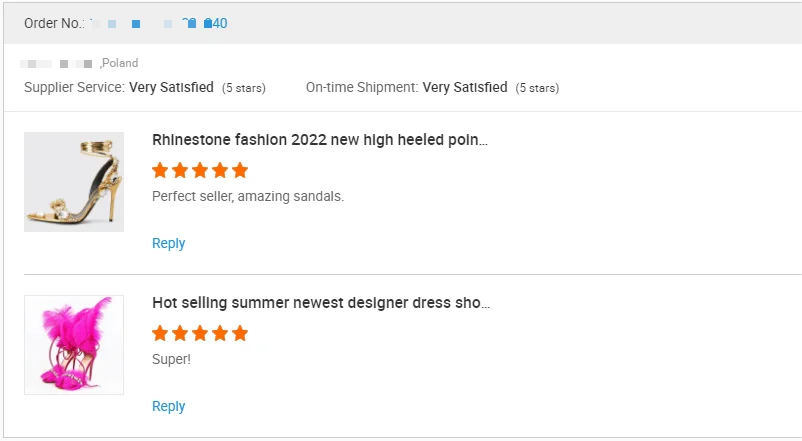This screenshot has height=441, width=802.
Task: Click On-time Shipment "Very Satisfied" rating text
Action: pos(465,87)
